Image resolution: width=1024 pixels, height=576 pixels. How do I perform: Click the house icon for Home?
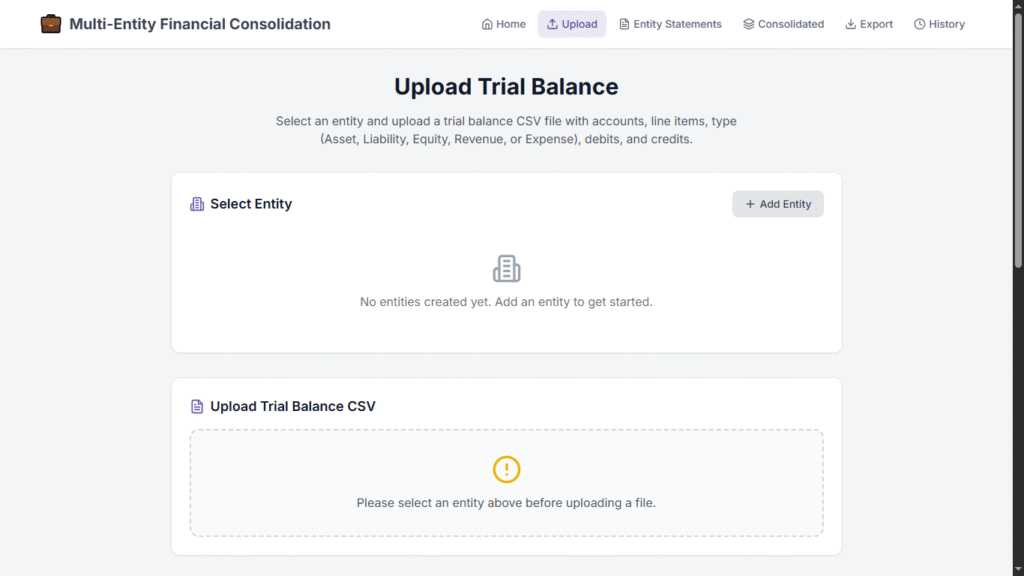click(x=487, y=24)
